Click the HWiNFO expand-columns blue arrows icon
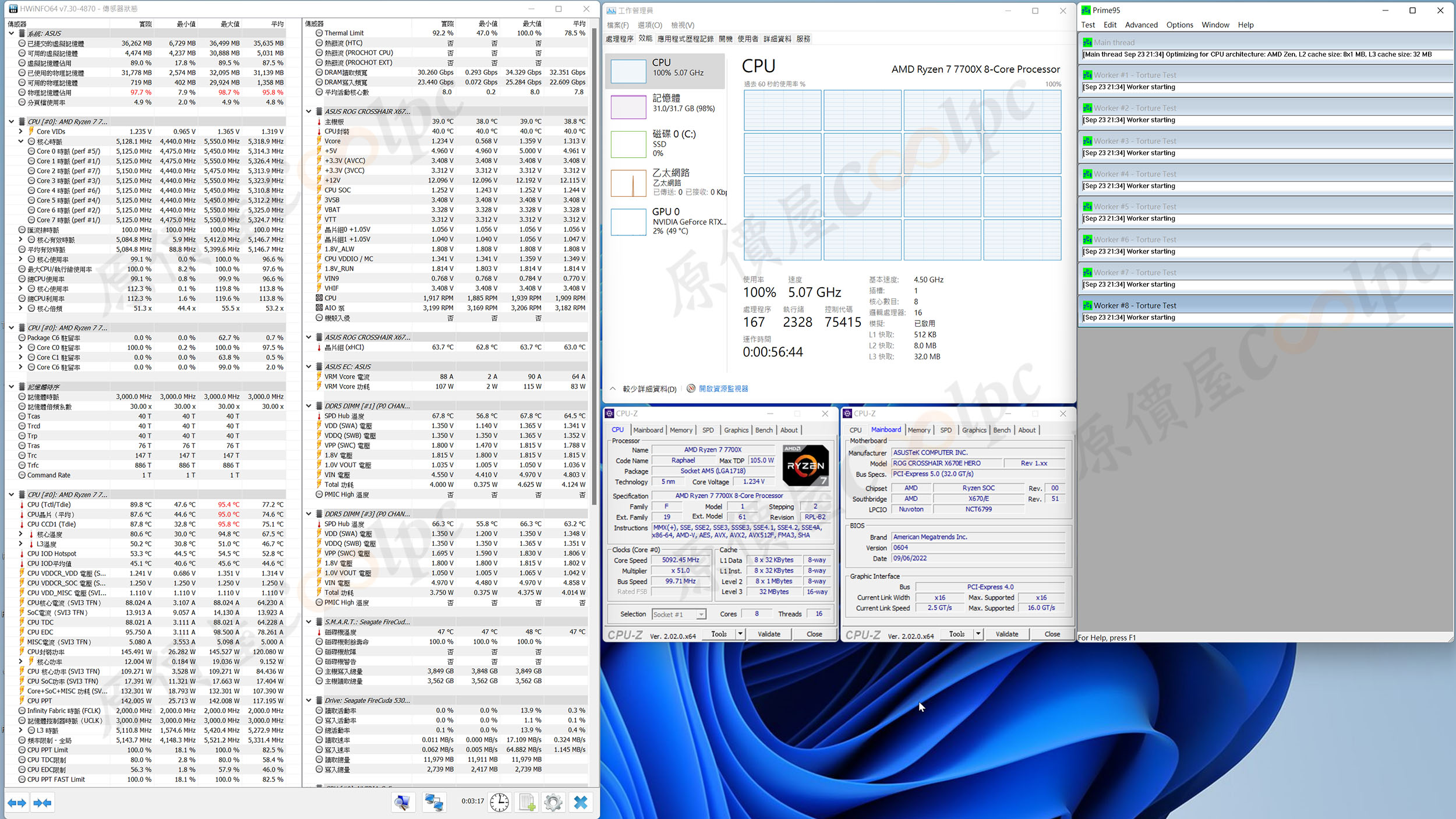Viewport: 1456px width, 819px height. click(17, 803)
